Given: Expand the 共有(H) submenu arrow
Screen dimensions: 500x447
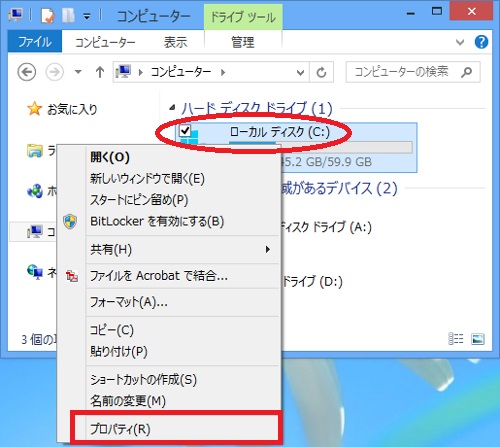Looking at the screenshot, I should (268, 249).
